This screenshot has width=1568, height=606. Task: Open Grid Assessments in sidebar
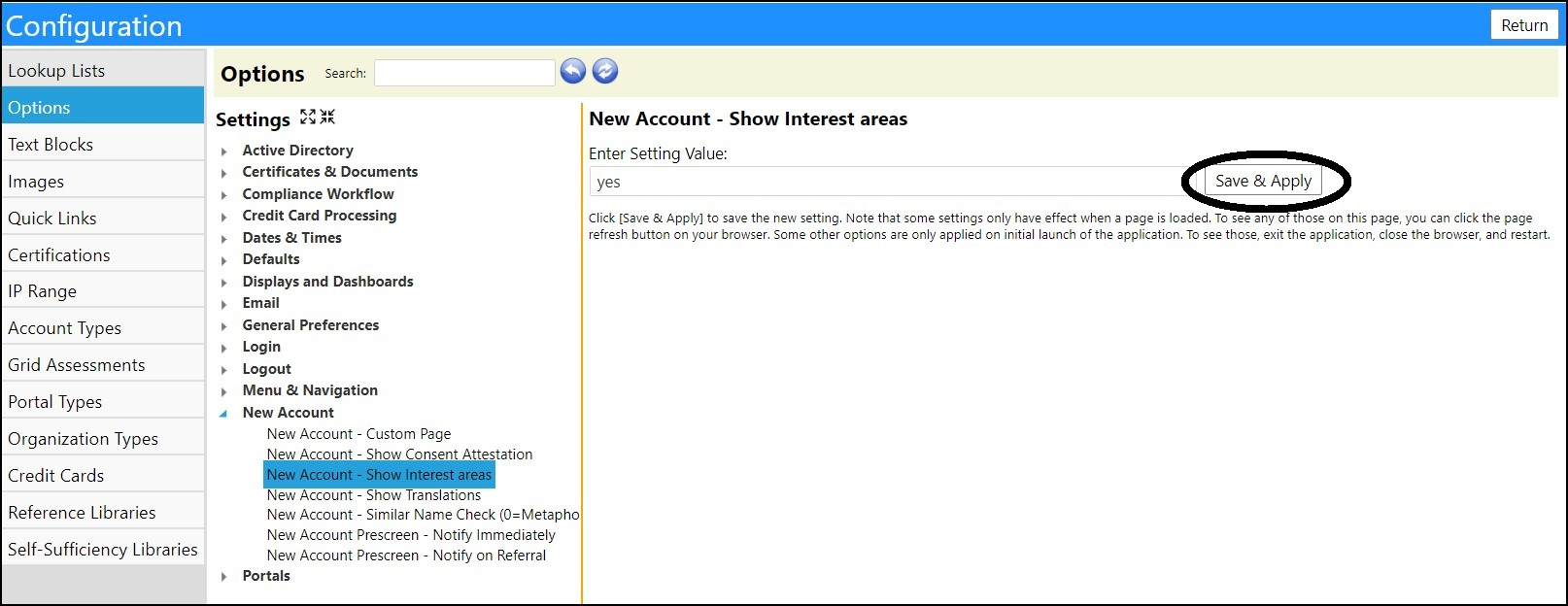[103, 364]
